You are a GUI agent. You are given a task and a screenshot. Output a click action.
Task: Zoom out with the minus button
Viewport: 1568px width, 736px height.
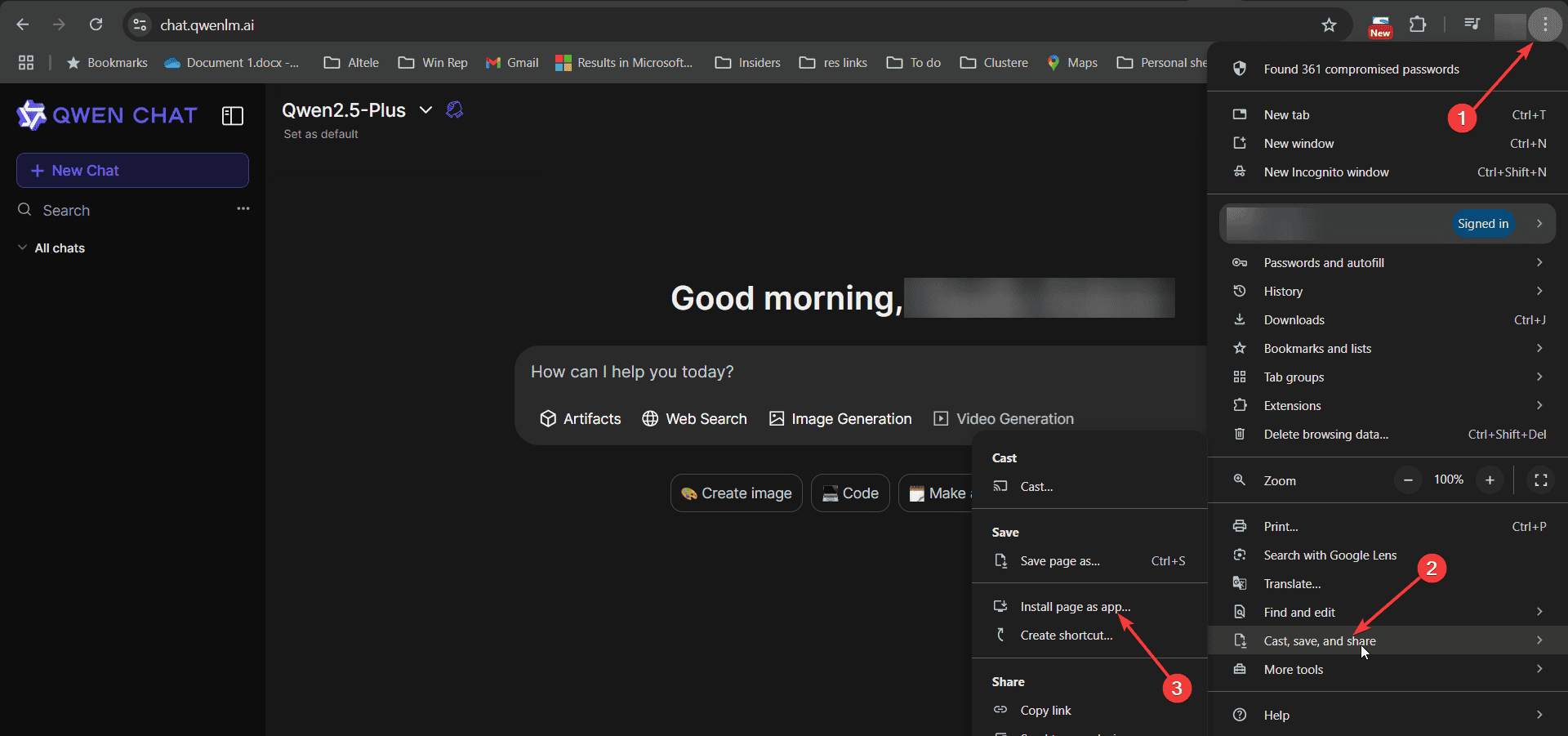pyautogui.click(x=1408, y=480)
